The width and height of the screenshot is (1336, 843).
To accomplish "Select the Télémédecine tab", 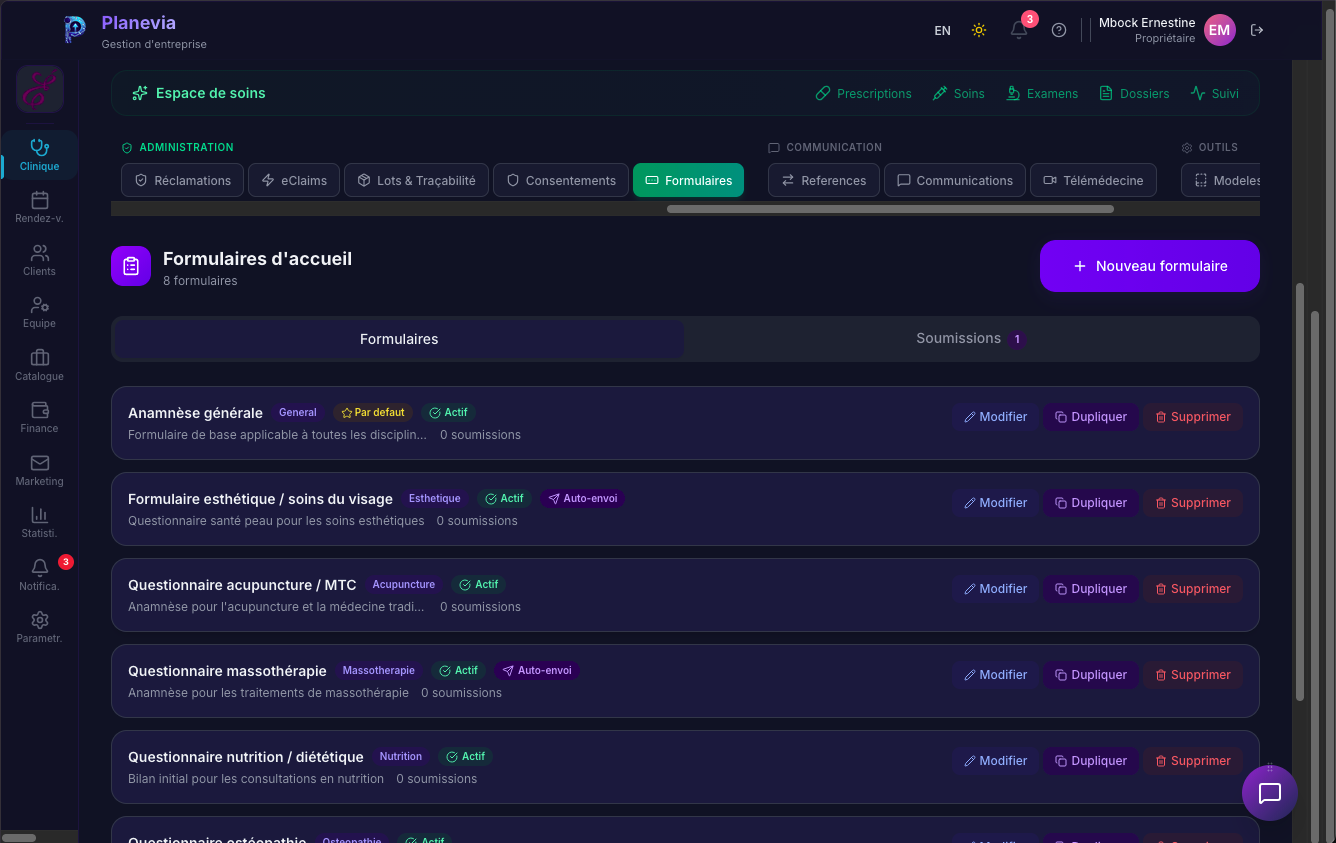I will (x=1093, y=180).
